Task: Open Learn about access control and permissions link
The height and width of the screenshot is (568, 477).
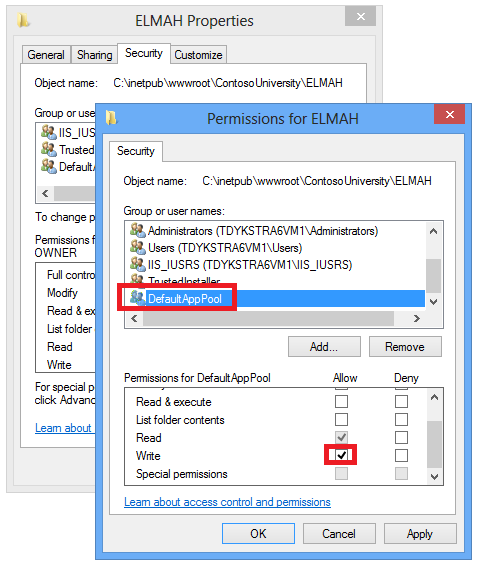Action: click(x=227, y=502)
